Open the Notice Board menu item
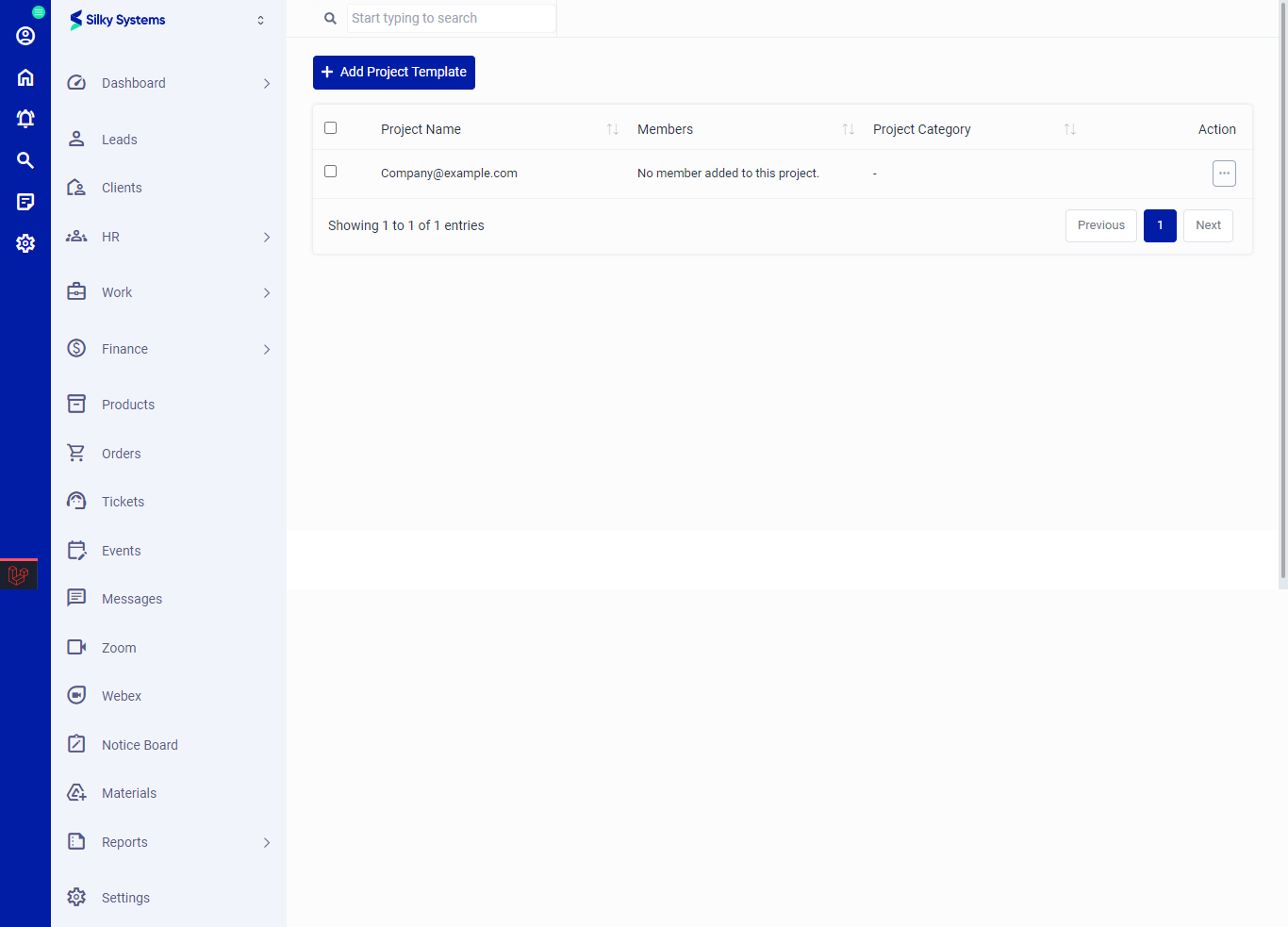Viewport: 1288px width, 927px height. pyautogui.click(x=140, y=744)
